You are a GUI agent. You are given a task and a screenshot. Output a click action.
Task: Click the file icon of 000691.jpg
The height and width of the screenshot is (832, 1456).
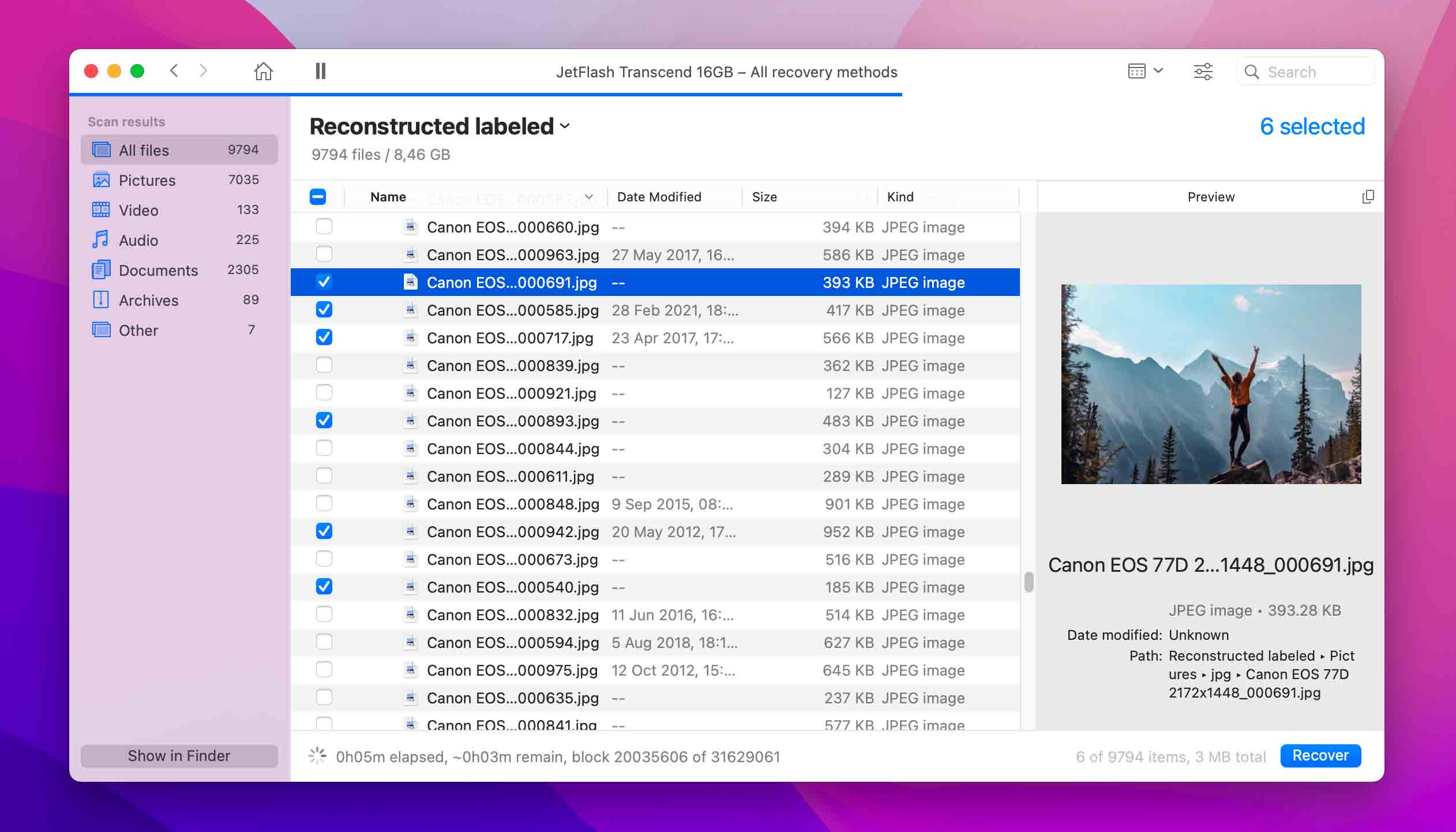point(410,282)
